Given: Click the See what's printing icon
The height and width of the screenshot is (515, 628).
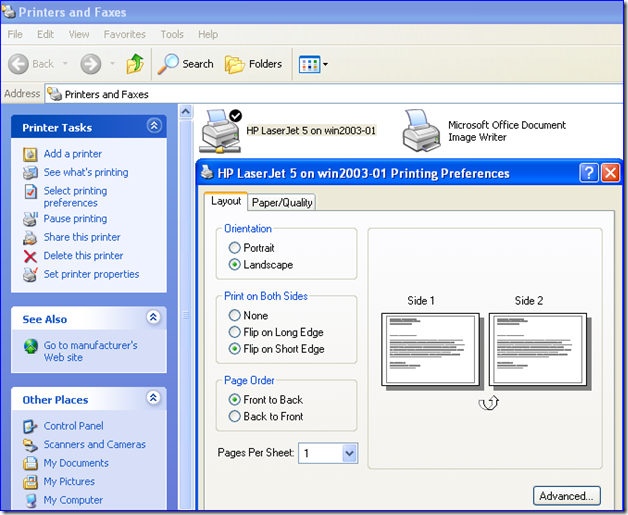Looking at the screenshot, I should click(30, 173).
